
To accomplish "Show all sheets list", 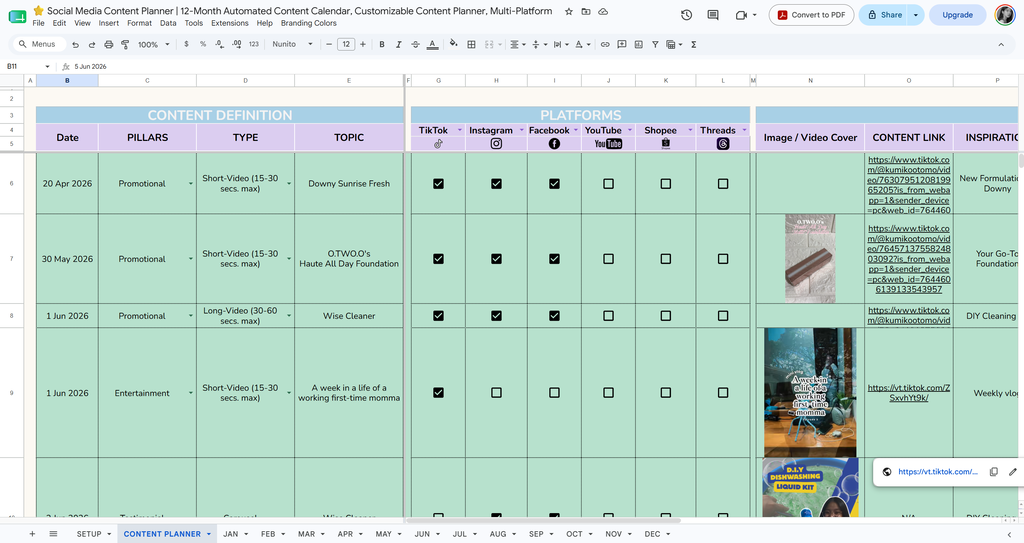I will (x=54, y=534).
